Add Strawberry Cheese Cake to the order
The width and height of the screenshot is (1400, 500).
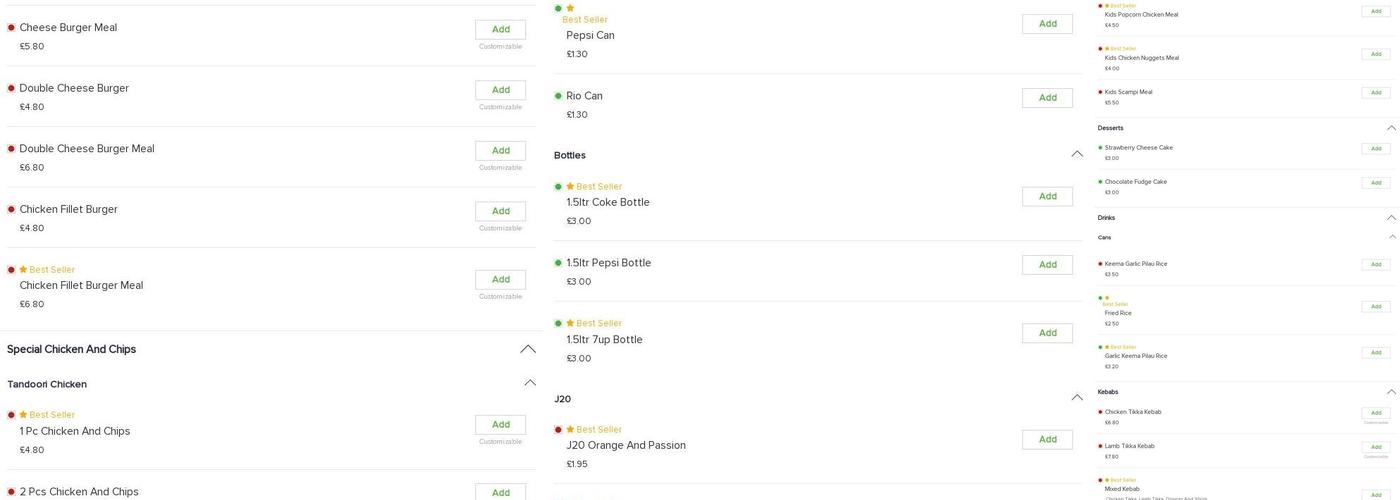[x=1375, y=149]
